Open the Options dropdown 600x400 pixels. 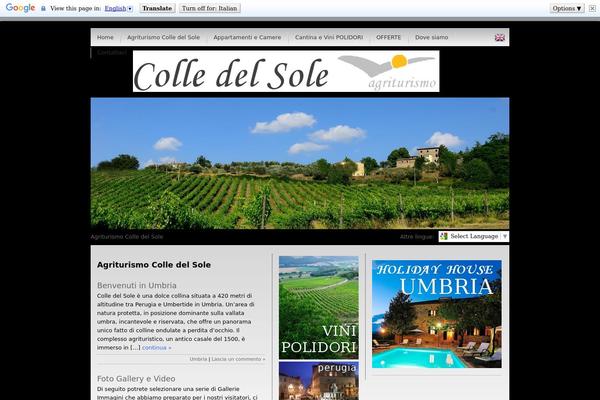click(567, 8)
